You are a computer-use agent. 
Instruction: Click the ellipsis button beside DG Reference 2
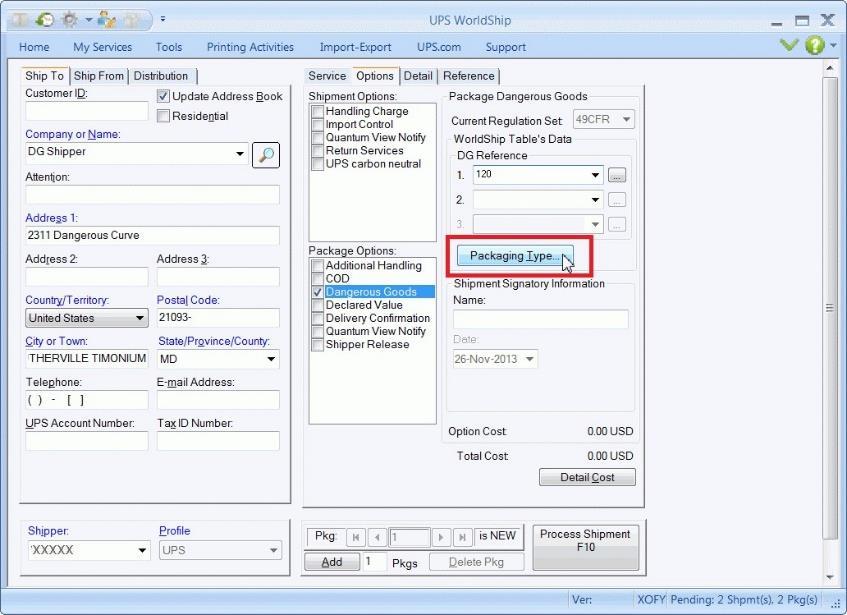point(617,200)
